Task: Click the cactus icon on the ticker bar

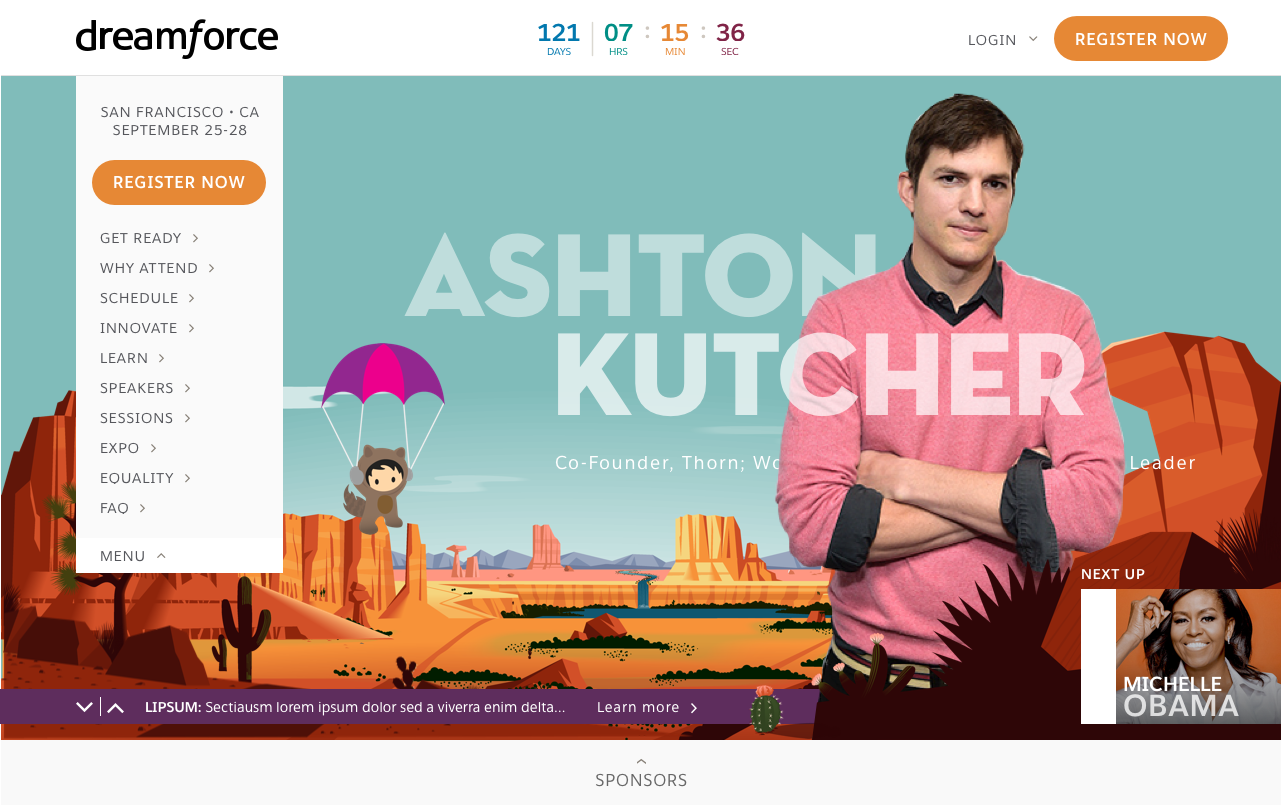Action: click(765, 709)
